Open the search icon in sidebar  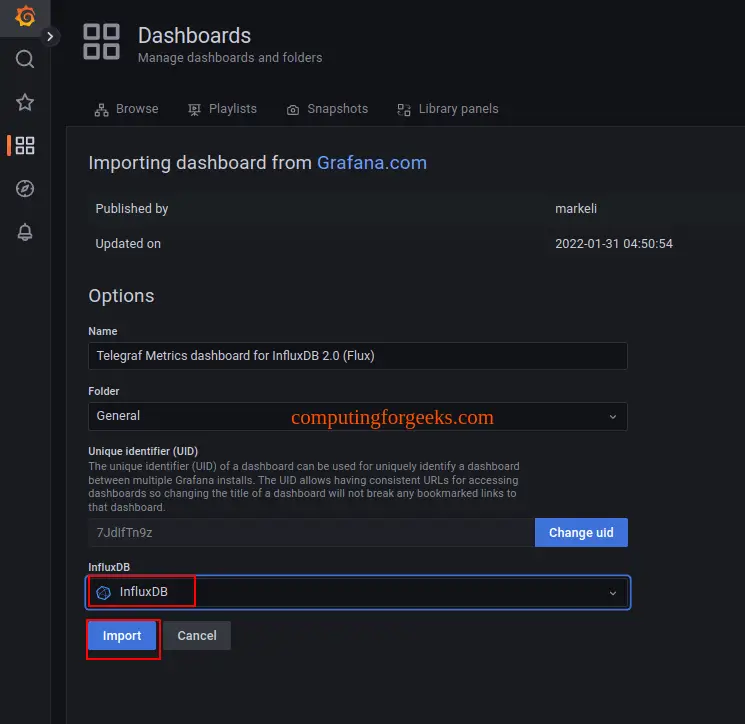25,59
